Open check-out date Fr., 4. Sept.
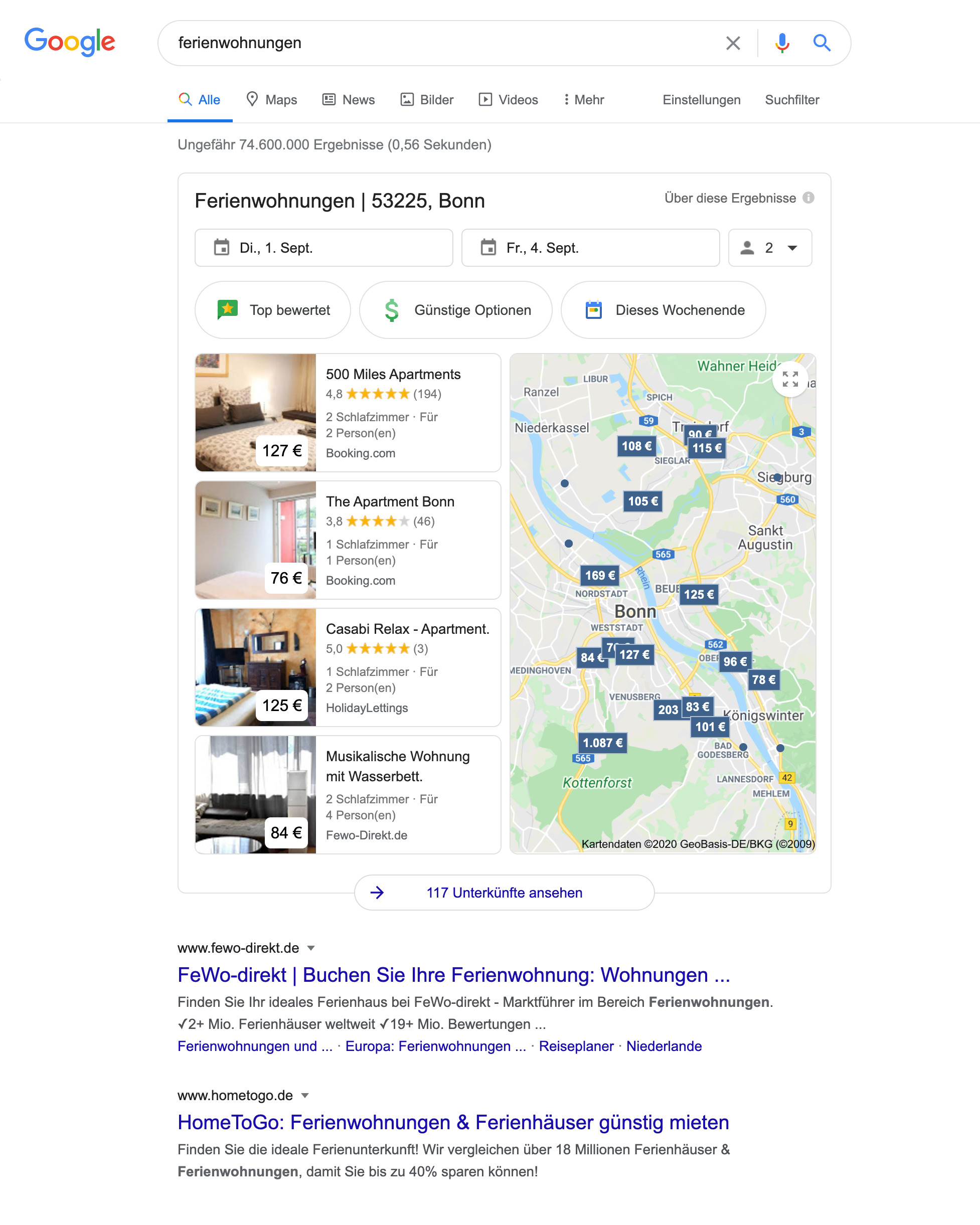Image resolution: width=980 pixels, height=1225 pixels. click(x=590, y=248)
